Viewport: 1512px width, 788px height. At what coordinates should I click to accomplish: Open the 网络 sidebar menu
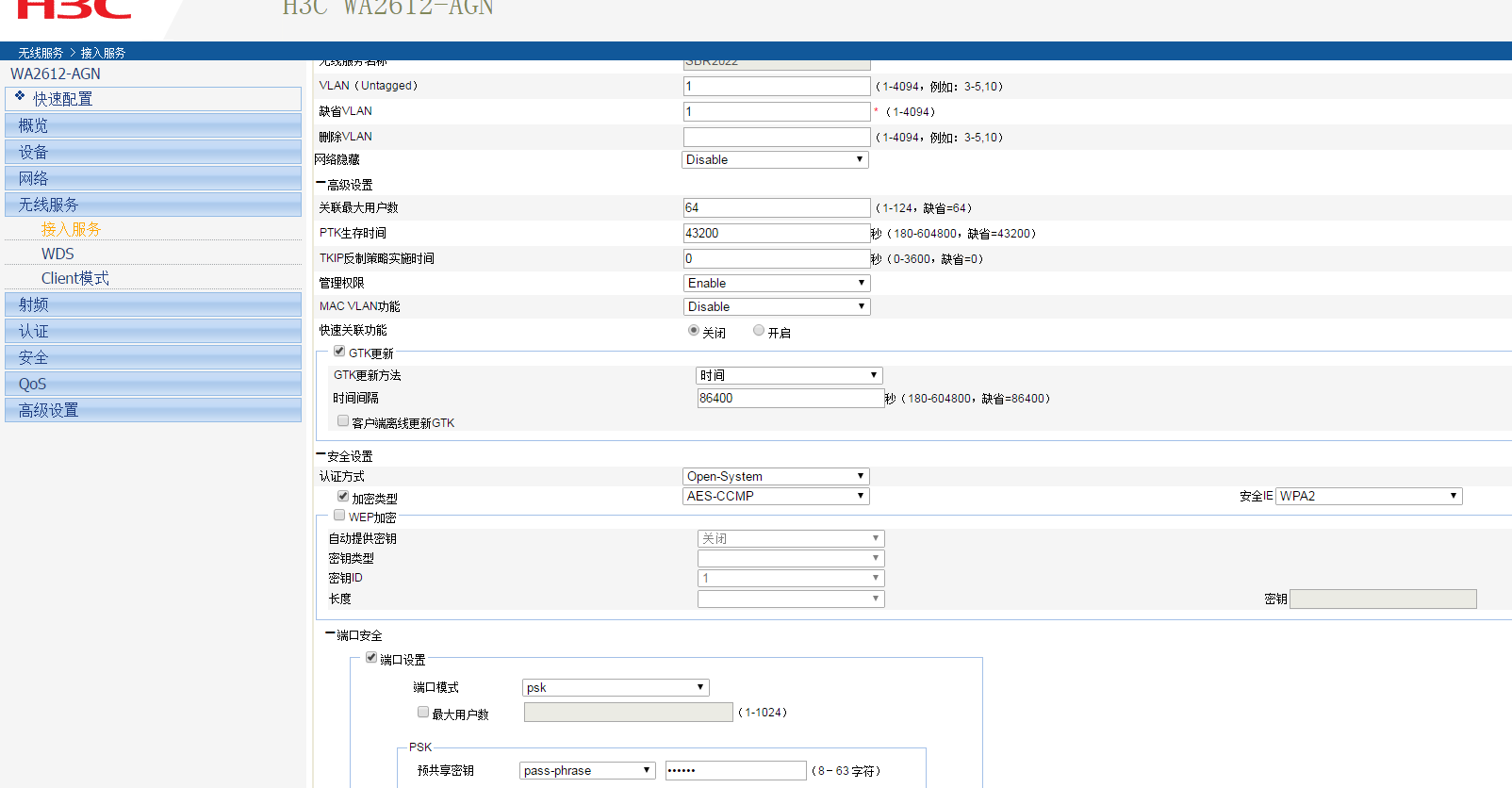pyautogui.click(x=153, y=178)
